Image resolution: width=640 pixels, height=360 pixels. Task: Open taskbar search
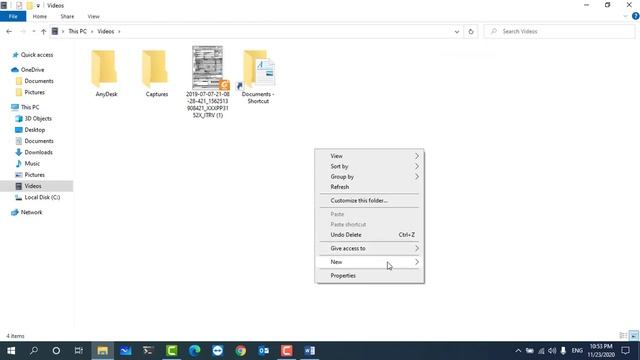pos(34,351)
